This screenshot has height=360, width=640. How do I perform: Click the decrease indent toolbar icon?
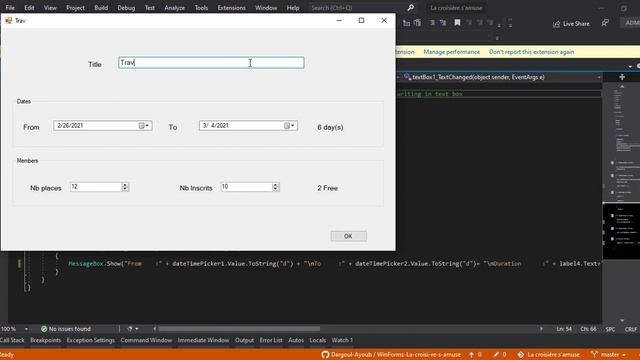click(406, 23)
